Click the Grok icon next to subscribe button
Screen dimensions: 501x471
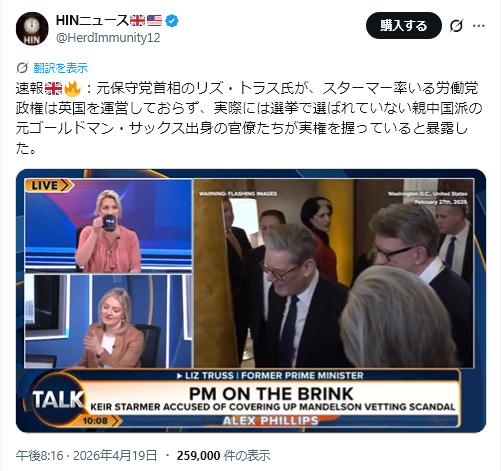(456, 26)
